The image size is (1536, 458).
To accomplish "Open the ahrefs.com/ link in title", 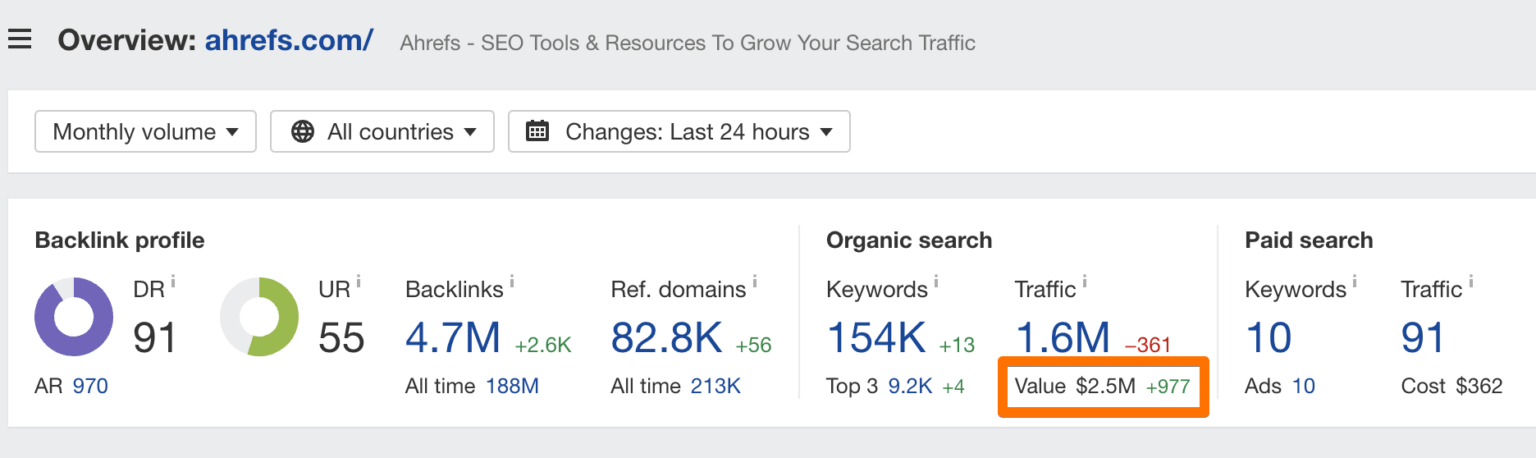I will (x=289, y=41).
